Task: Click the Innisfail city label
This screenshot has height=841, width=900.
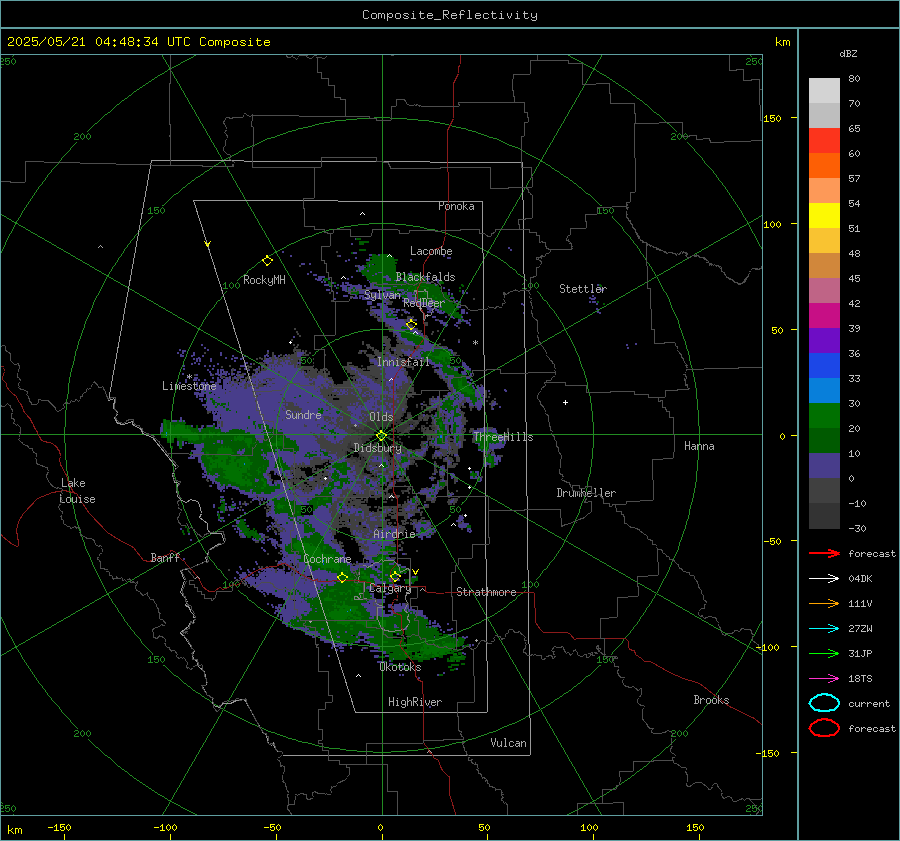Action: point(403,362)
